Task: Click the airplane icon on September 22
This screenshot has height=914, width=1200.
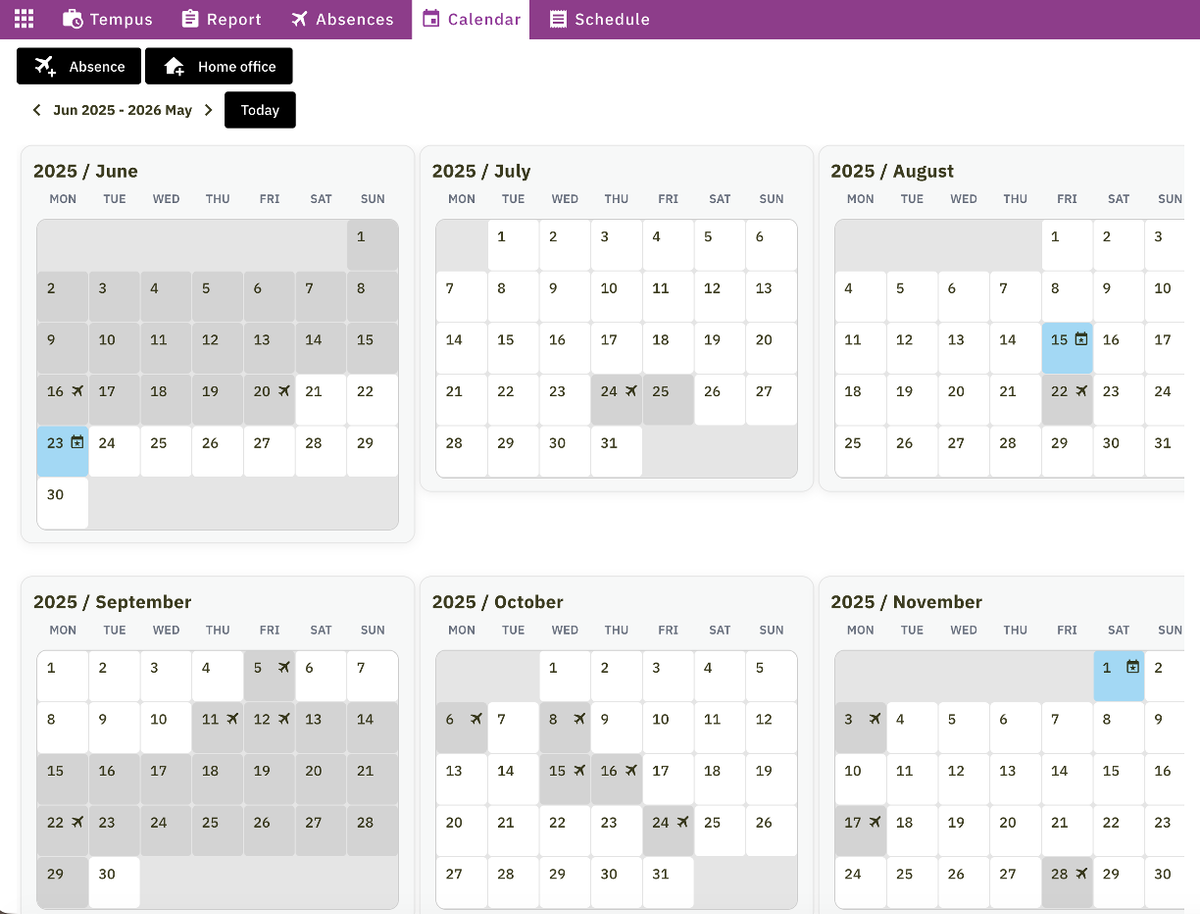Action: pos(78,822)
